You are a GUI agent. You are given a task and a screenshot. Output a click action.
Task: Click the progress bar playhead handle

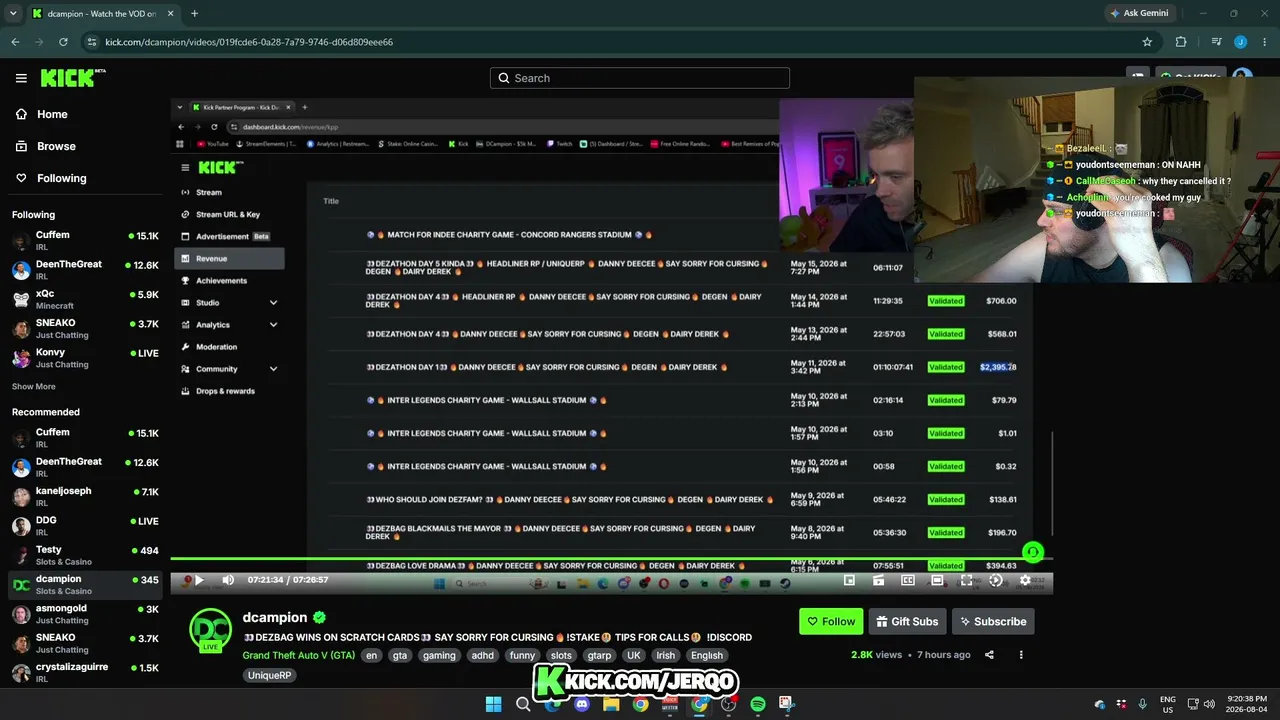[1033, 552]
